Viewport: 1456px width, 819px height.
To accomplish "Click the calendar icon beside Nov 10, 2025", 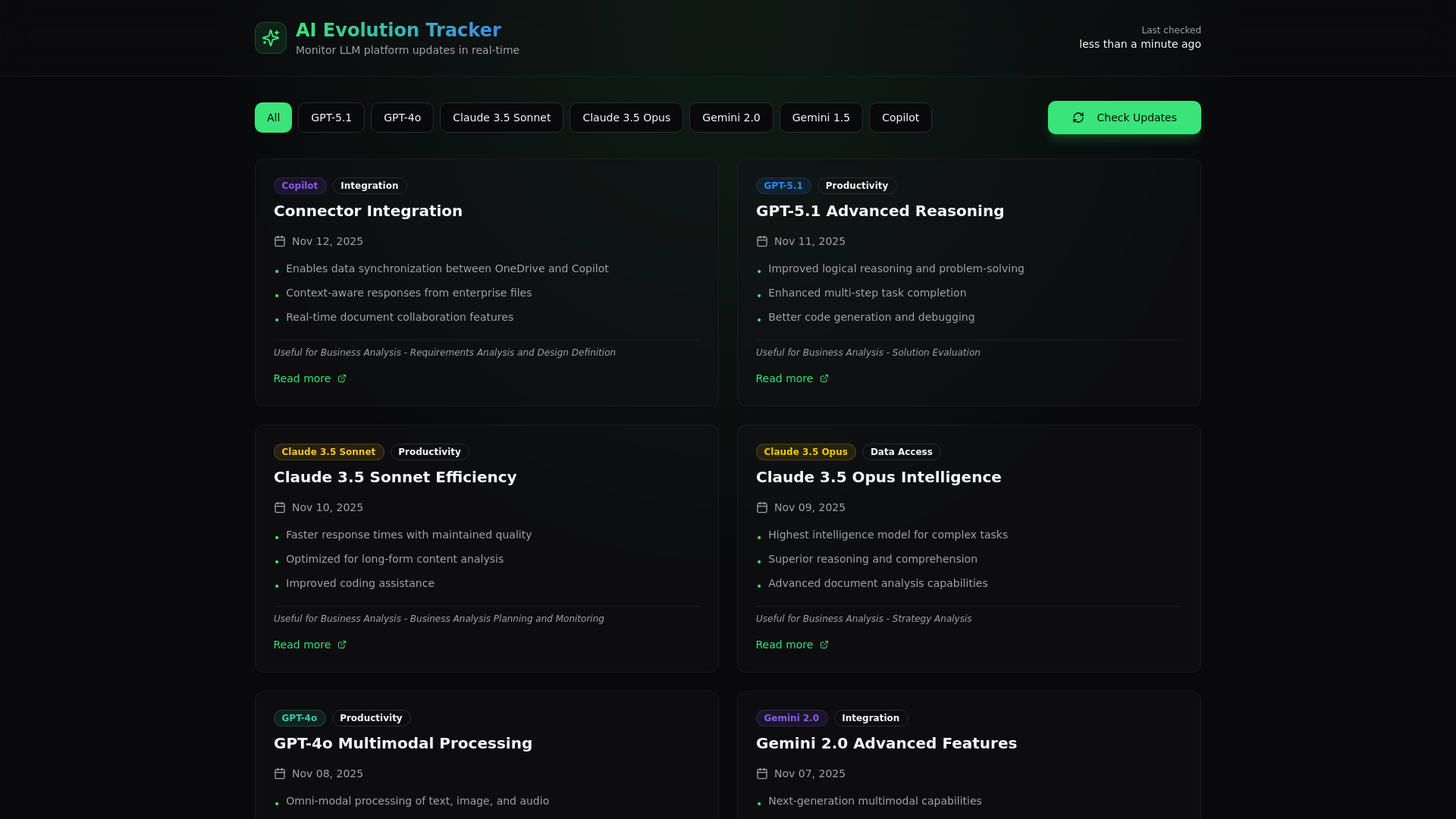I will [x=280, y=507].
